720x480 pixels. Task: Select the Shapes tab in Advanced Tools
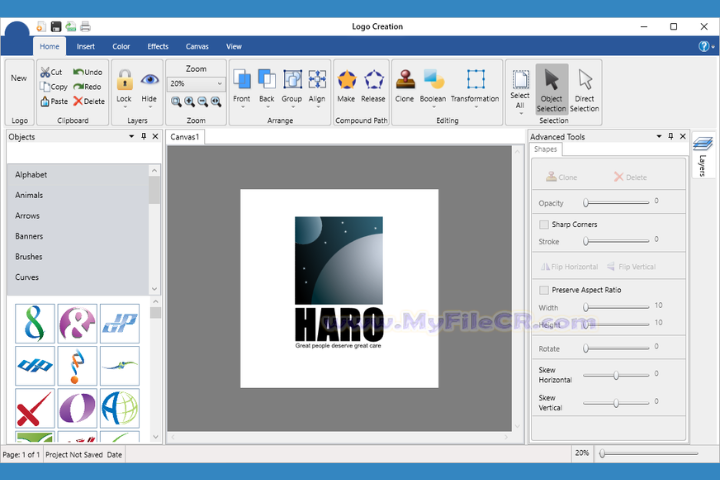[546, 149]
